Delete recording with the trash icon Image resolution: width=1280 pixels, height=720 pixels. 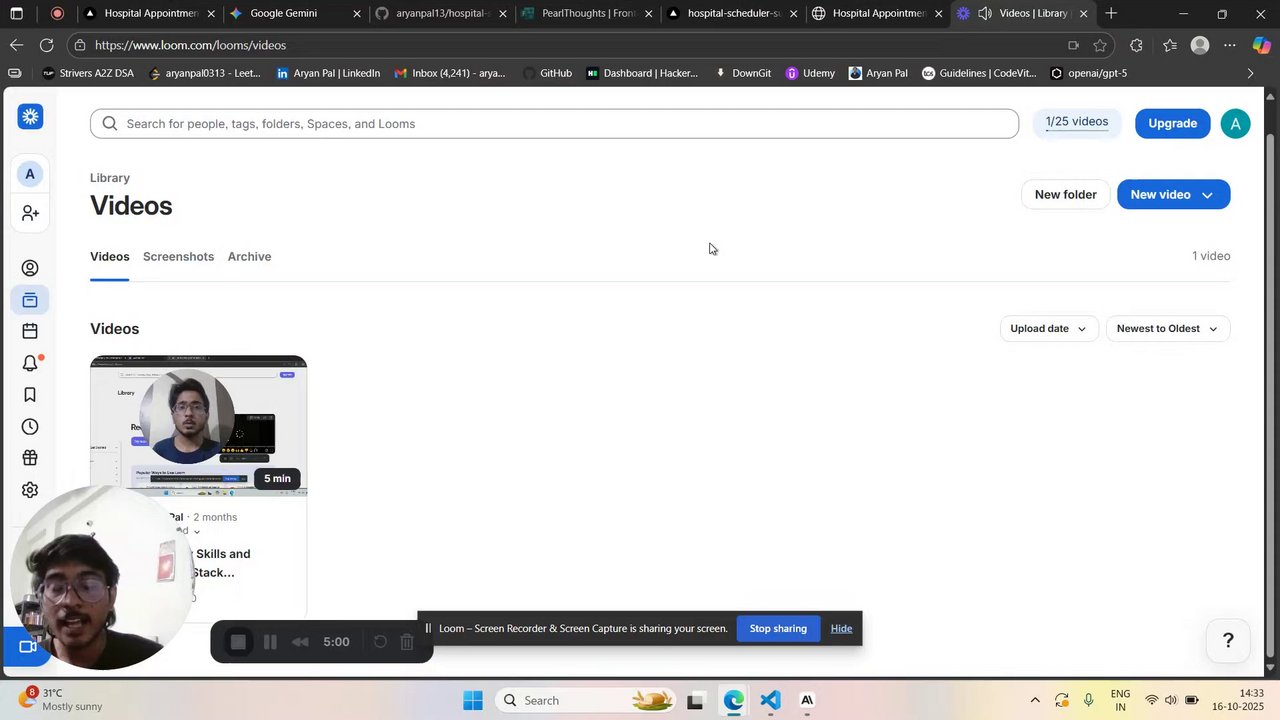click(x=407, y=642)
